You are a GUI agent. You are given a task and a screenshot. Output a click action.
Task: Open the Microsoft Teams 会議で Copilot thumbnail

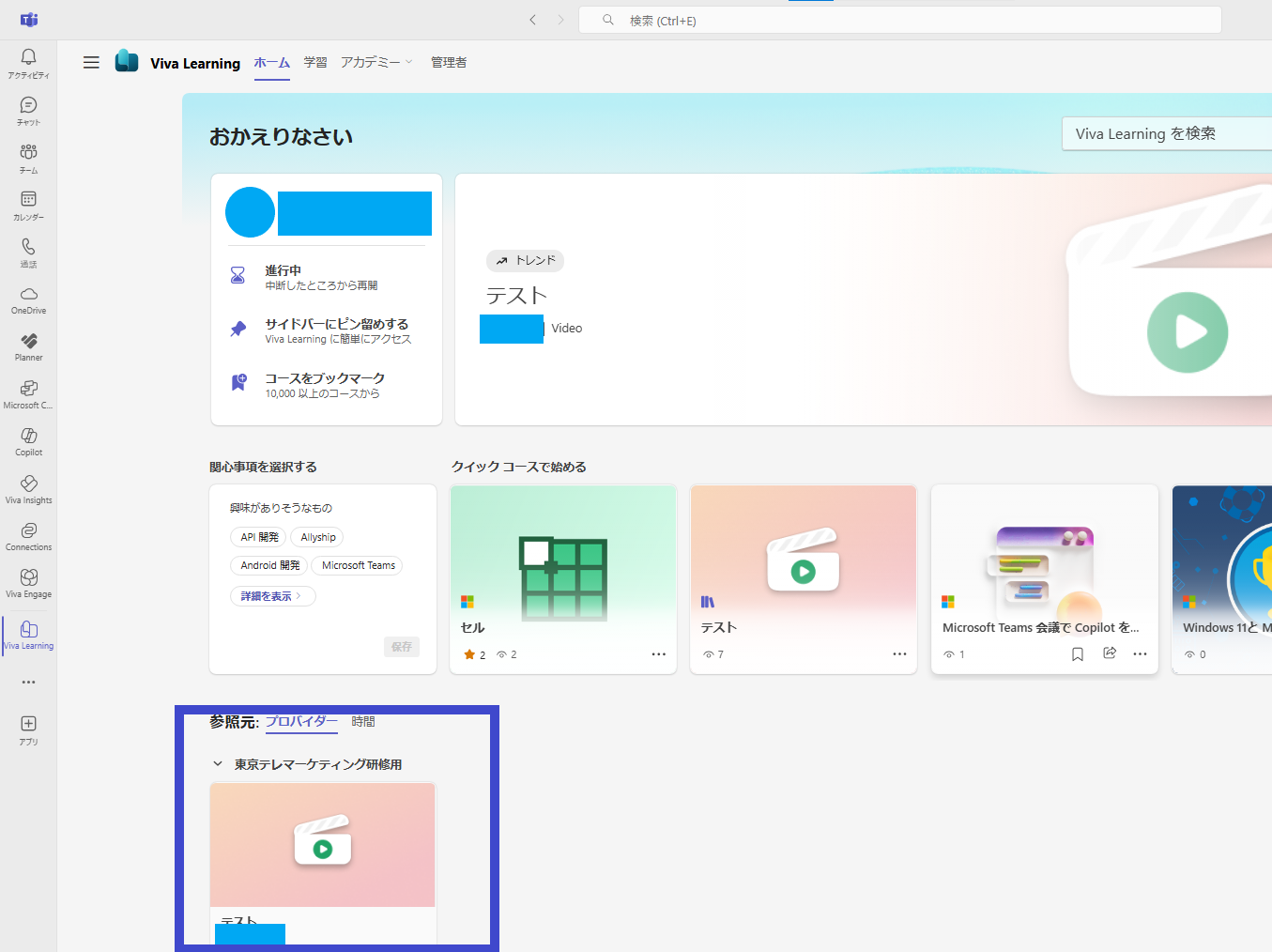point(1044,553)
